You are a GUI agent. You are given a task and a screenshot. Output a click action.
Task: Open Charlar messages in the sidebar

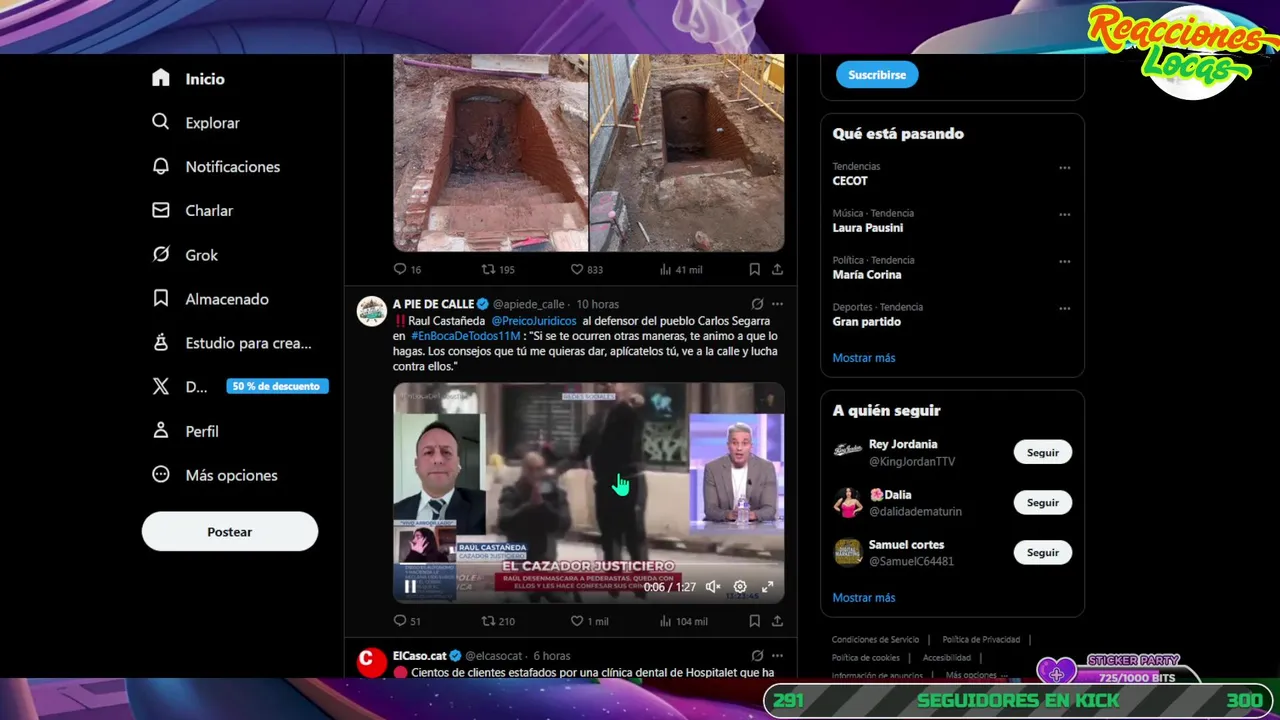192,211
